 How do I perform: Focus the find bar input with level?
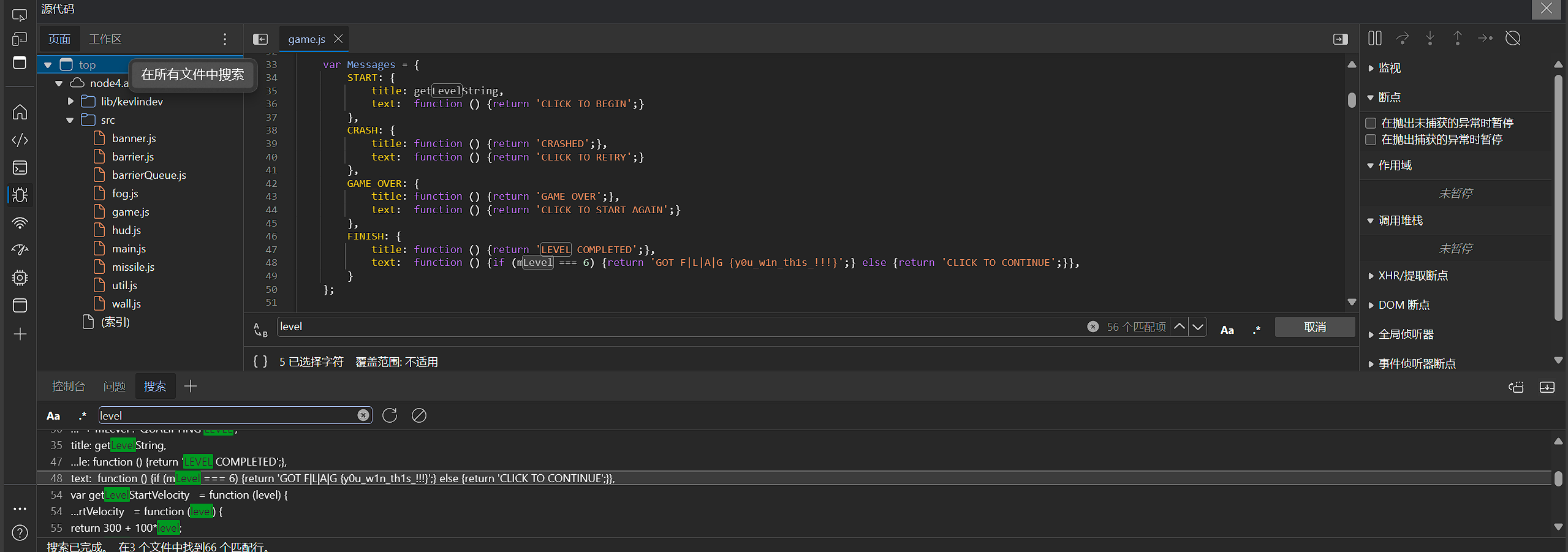(680, 327)
